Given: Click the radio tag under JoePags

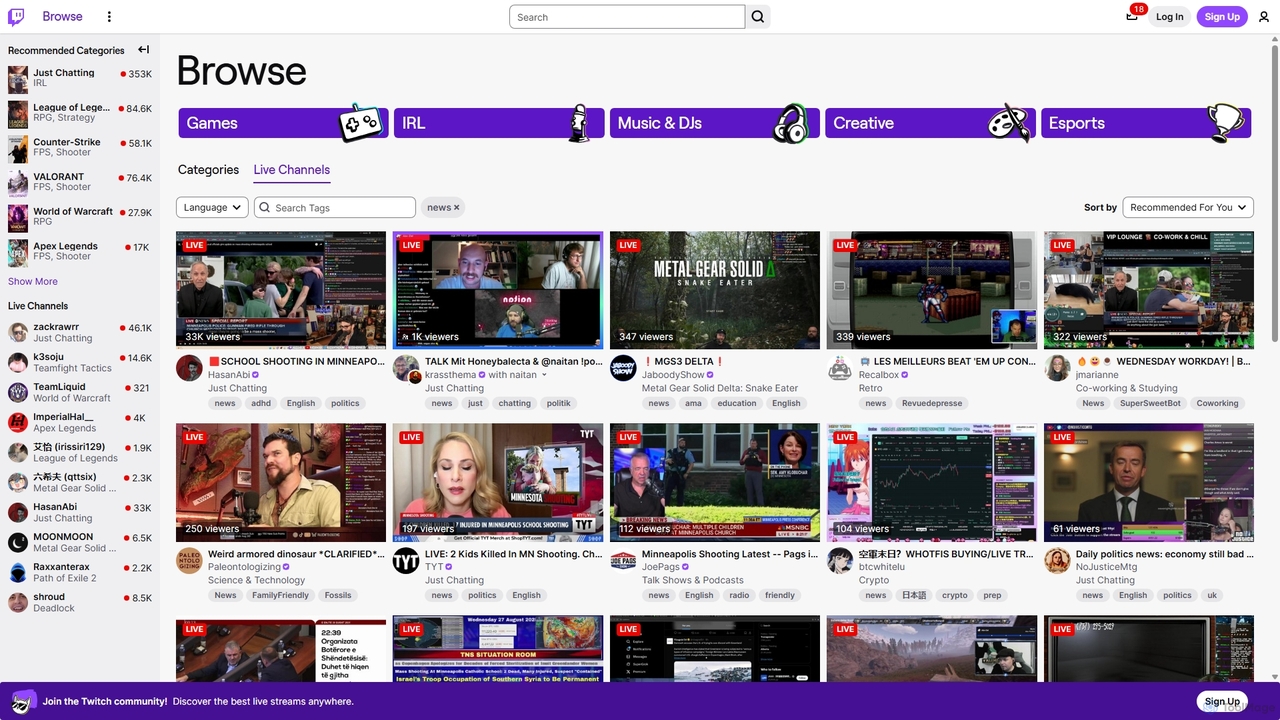Looking at the screenshot, I should click(739, 595).
